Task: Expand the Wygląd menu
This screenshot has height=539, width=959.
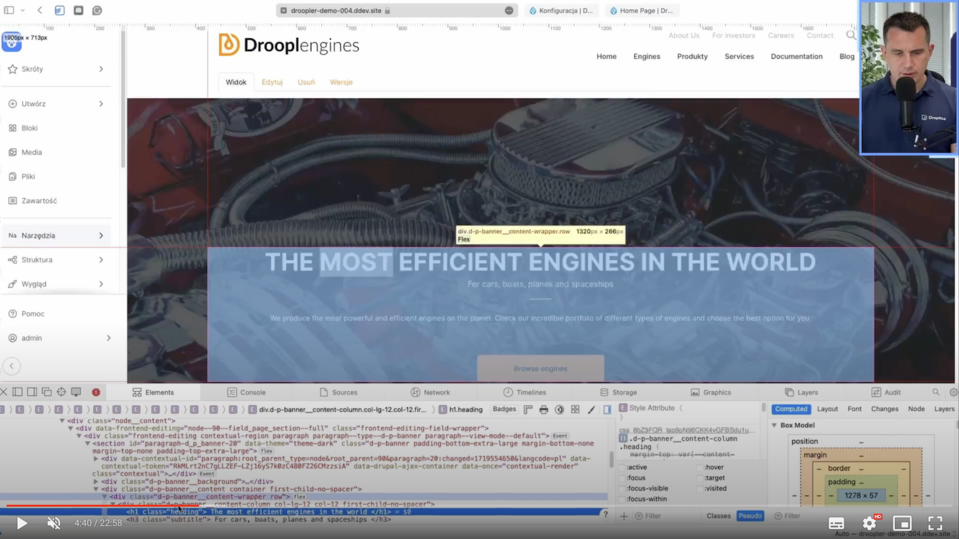Action: click(56, 284)
